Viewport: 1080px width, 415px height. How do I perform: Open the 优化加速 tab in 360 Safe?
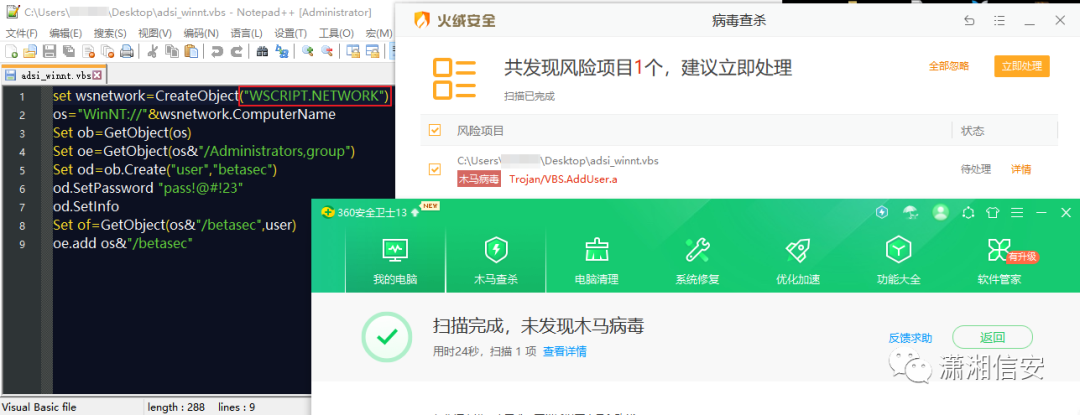(798, 261)
